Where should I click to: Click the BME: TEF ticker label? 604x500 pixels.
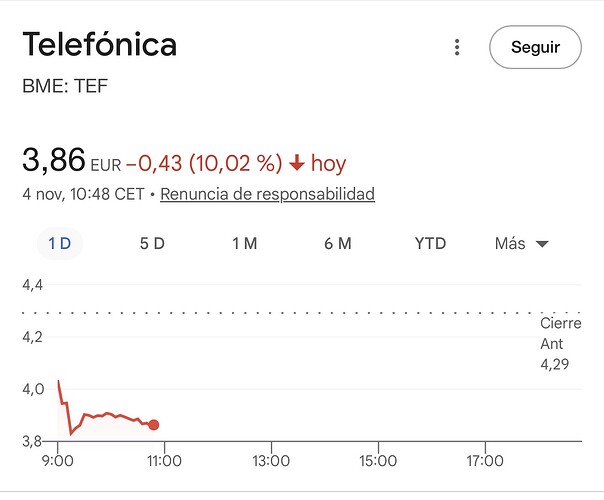(x=65, y=86)
